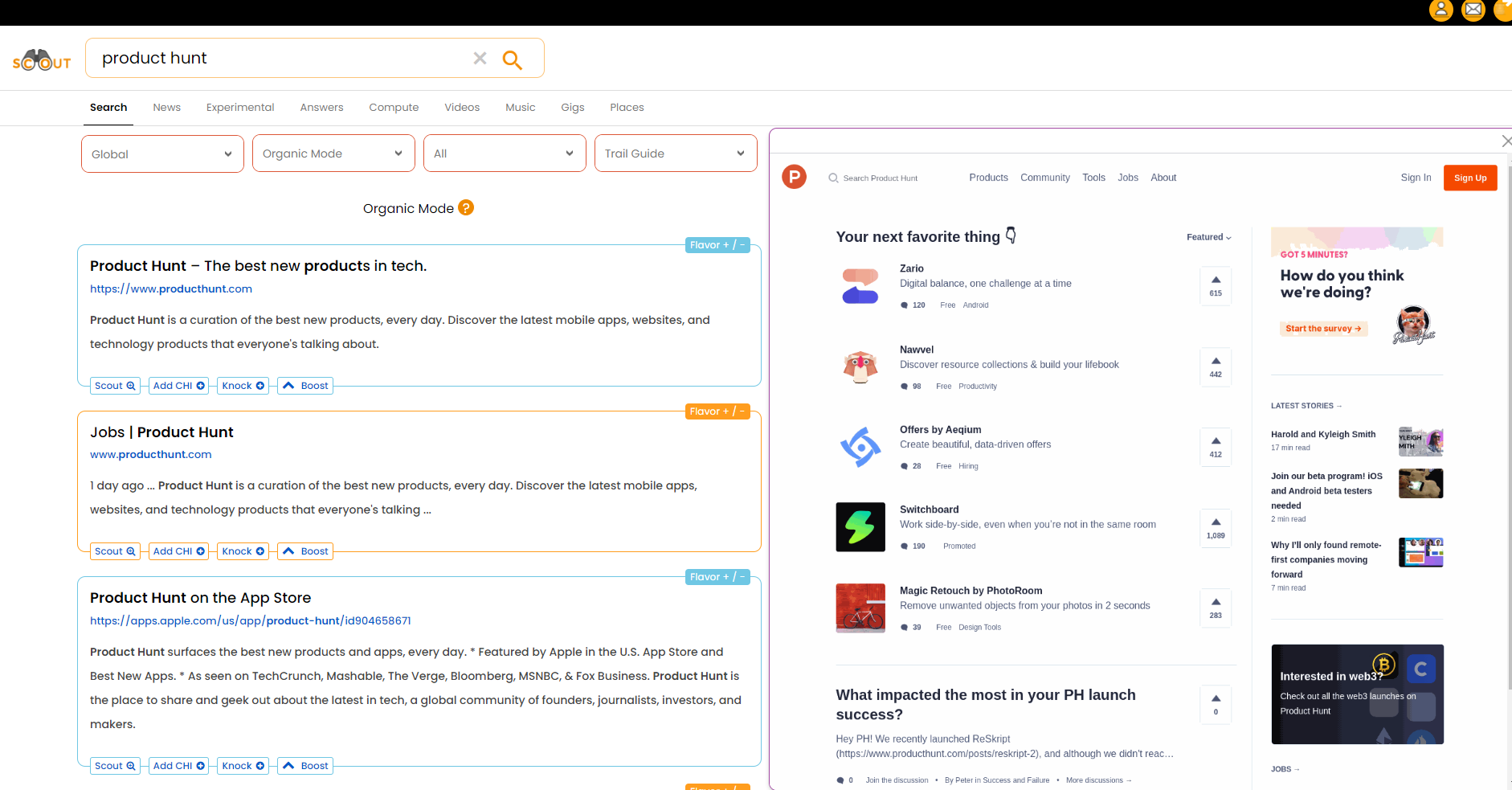Open the Organic Mode dropdown
1512x790 pixels.
point(333,153)
